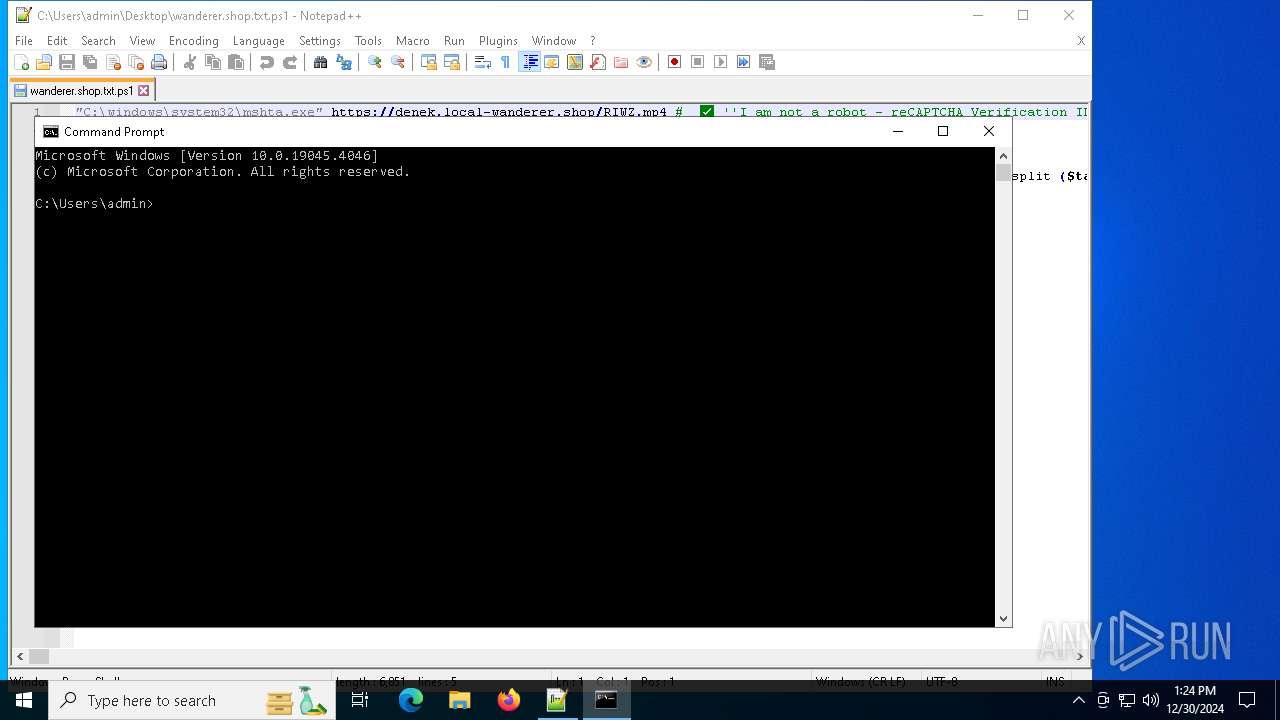The image size is (1280, 720).
Task: Open Find with the binoculars icon
Action: coord(321,62)
